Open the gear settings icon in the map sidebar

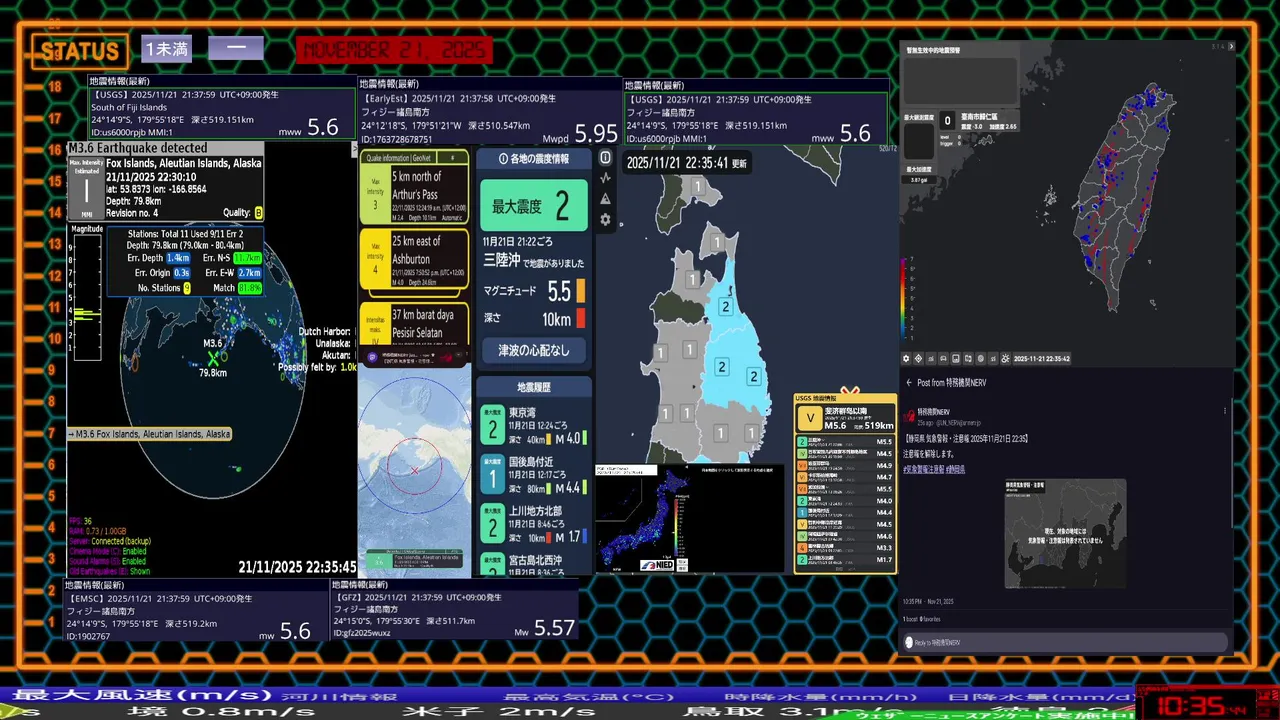[x=605, y=219]
